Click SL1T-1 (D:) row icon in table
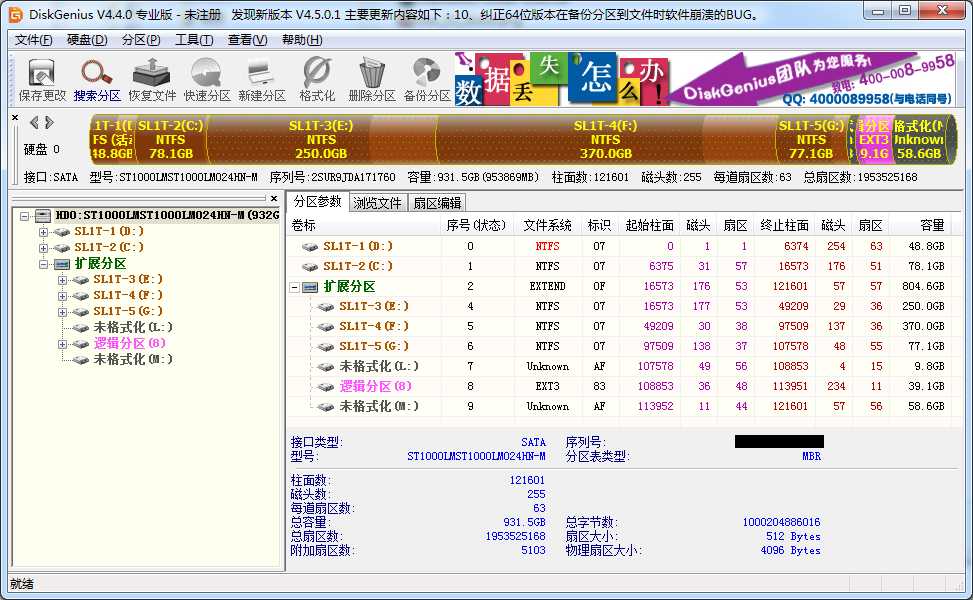This screenshot has width=973, height=600. (x=310, y=247)
